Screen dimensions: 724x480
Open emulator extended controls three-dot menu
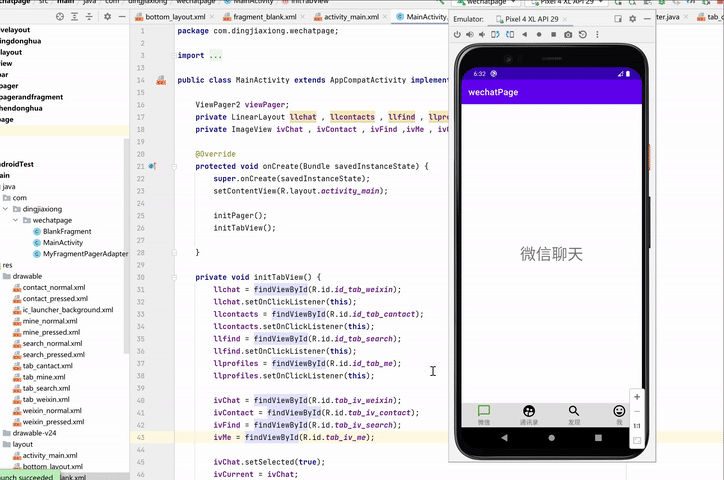point(597,35)
